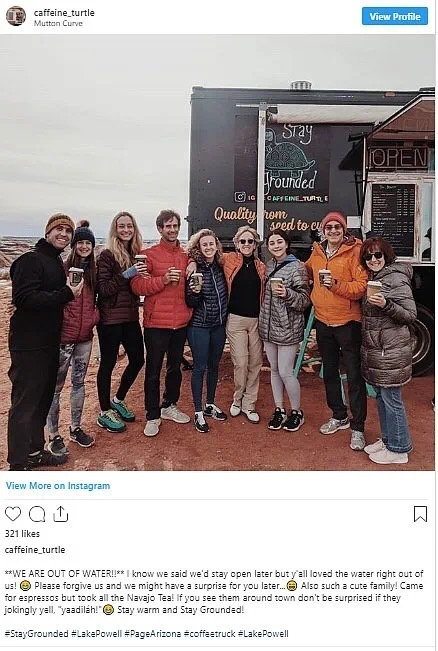438x651 pixels.
Task: Click the View Profile button
Action: pos(394,16)
